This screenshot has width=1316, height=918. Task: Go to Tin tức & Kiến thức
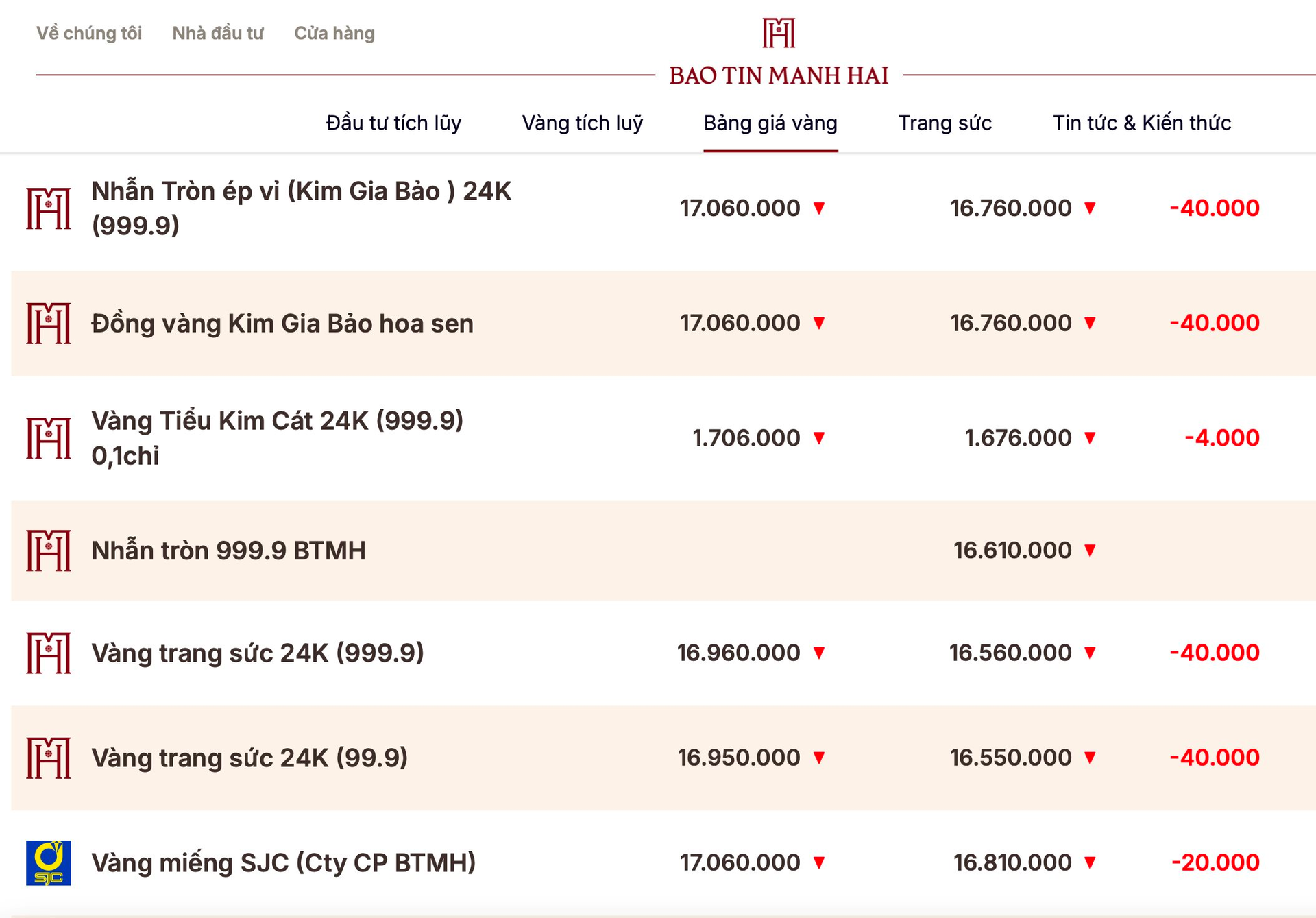click(x=1142, y=123)
